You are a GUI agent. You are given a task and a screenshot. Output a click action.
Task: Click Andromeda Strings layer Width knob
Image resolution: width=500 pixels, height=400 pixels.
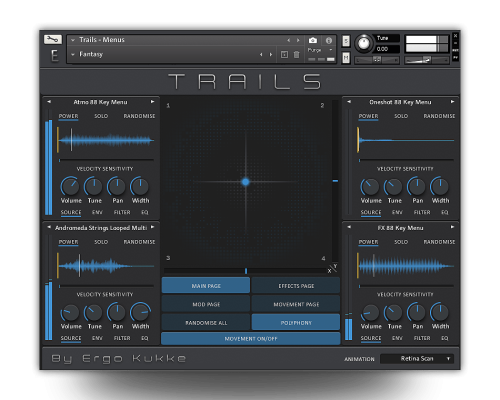[x=140, y=312]
